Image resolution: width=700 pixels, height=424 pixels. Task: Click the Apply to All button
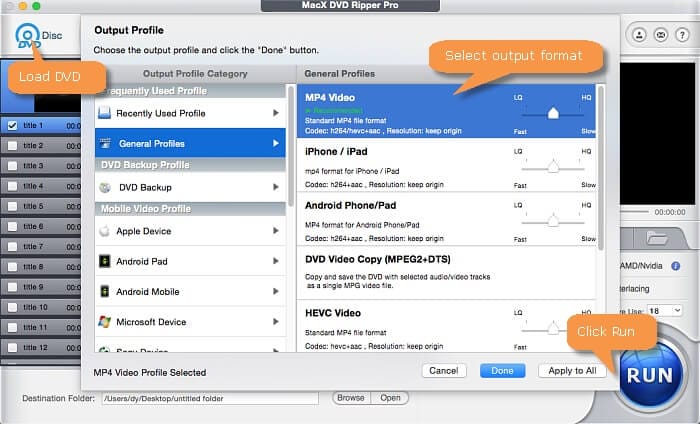(573, 370)
